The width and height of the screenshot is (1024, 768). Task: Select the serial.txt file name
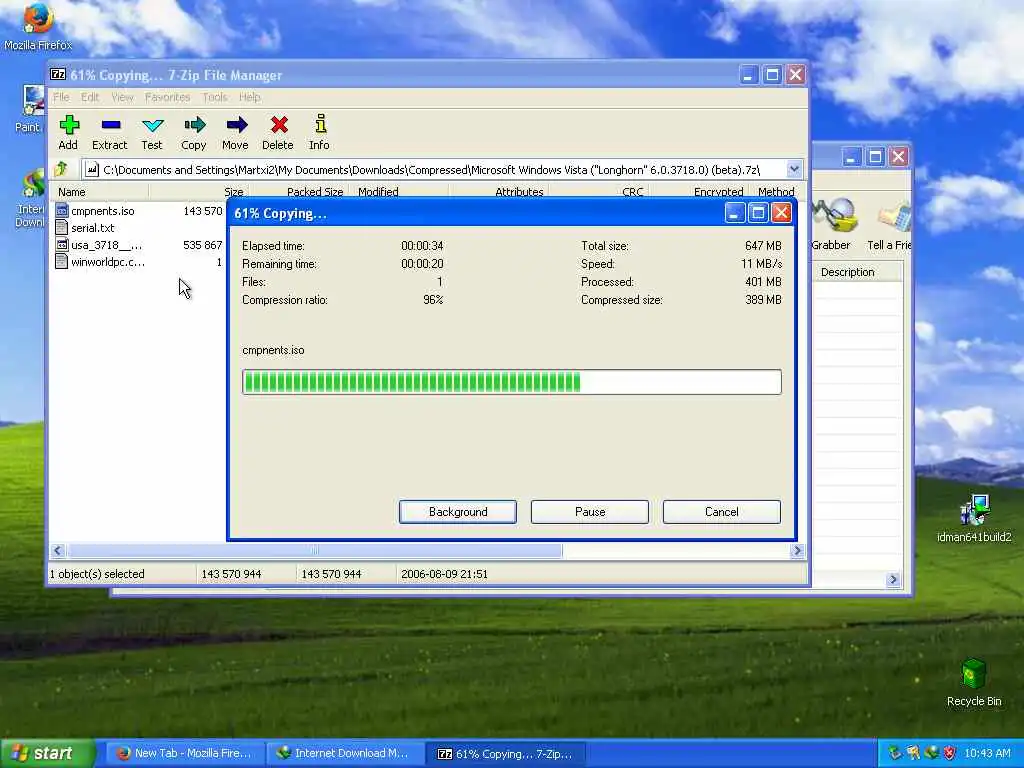[93, 228]
